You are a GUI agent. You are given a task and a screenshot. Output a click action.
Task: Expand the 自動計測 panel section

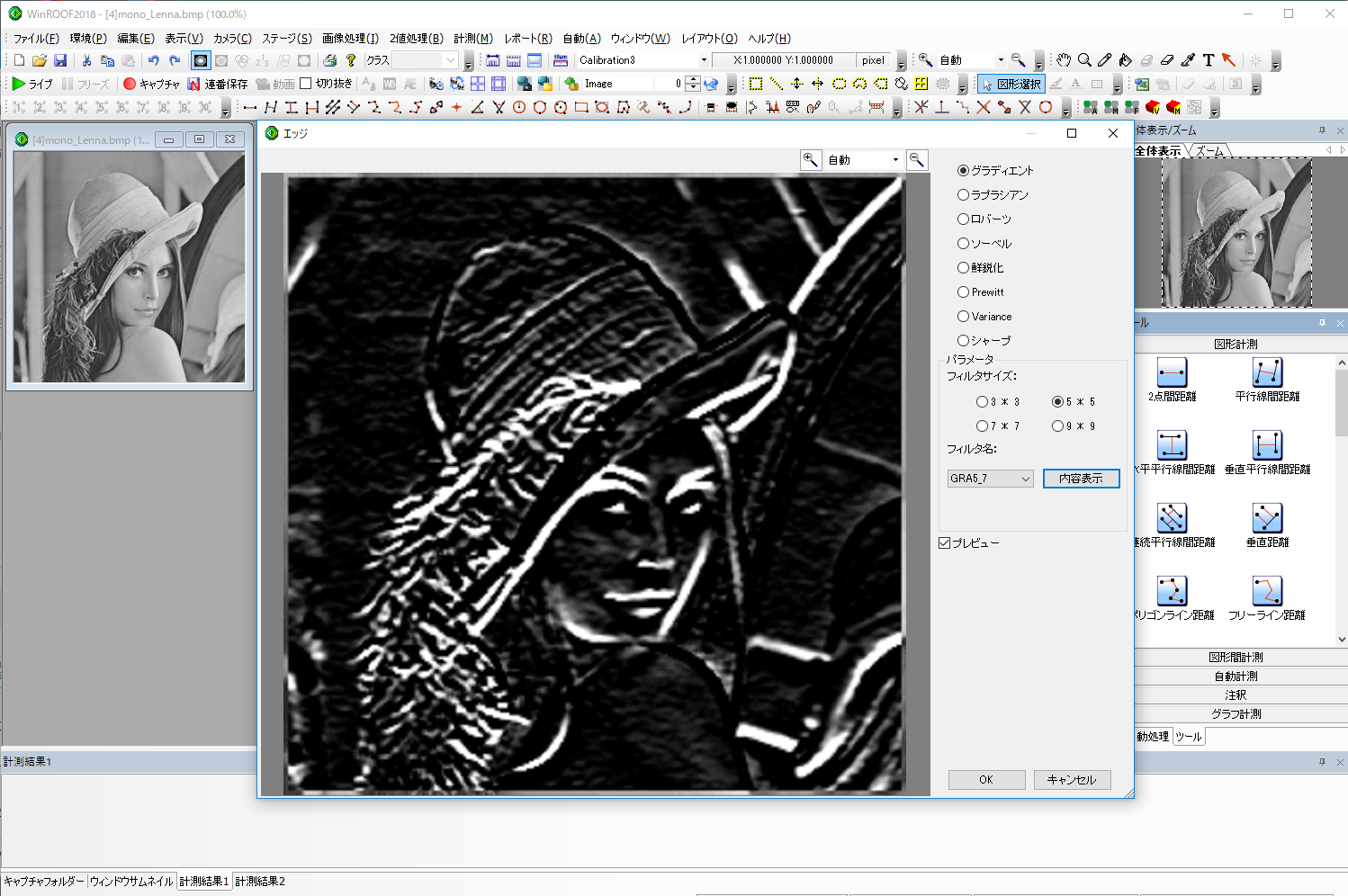point(1236,676)
